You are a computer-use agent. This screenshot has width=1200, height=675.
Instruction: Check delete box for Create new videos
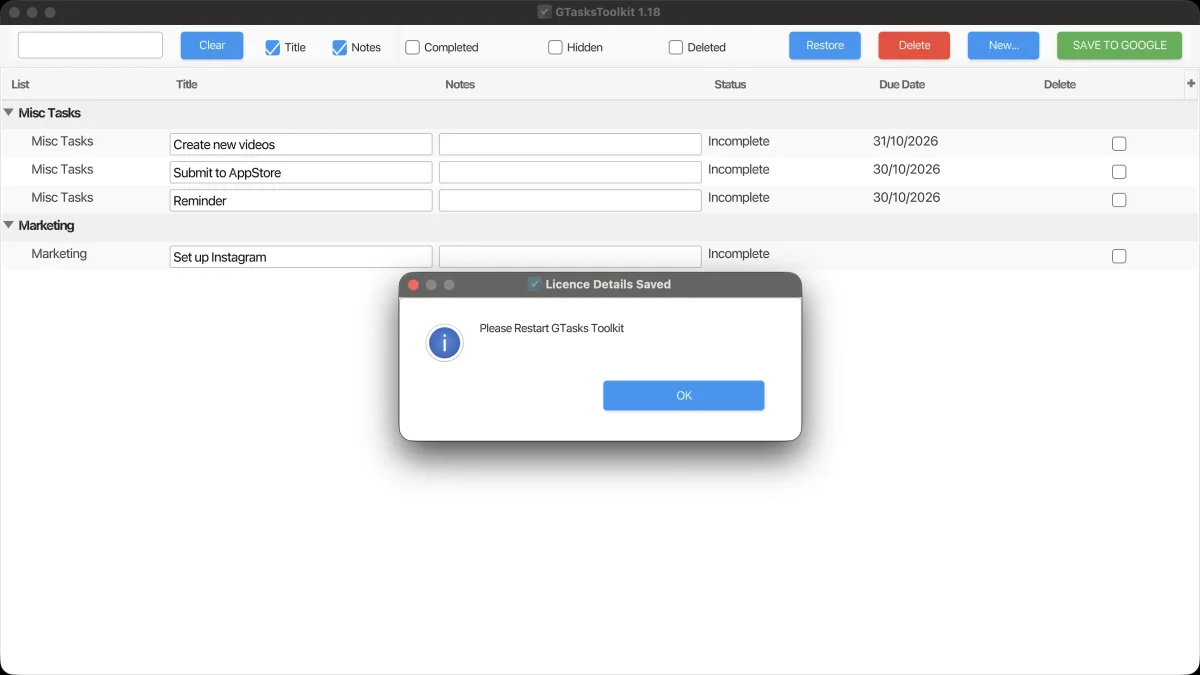click(1119, 144)
